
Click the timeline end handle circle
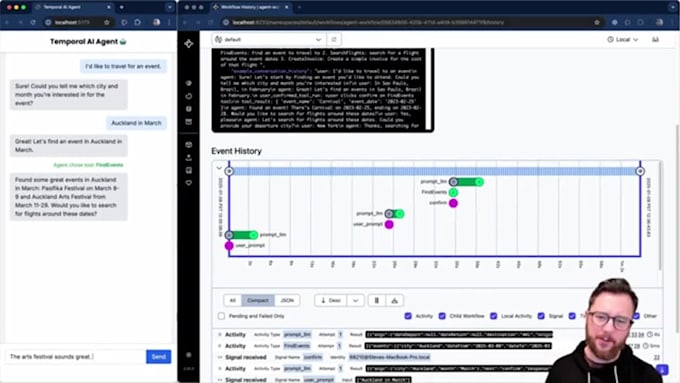coord(640,171)
